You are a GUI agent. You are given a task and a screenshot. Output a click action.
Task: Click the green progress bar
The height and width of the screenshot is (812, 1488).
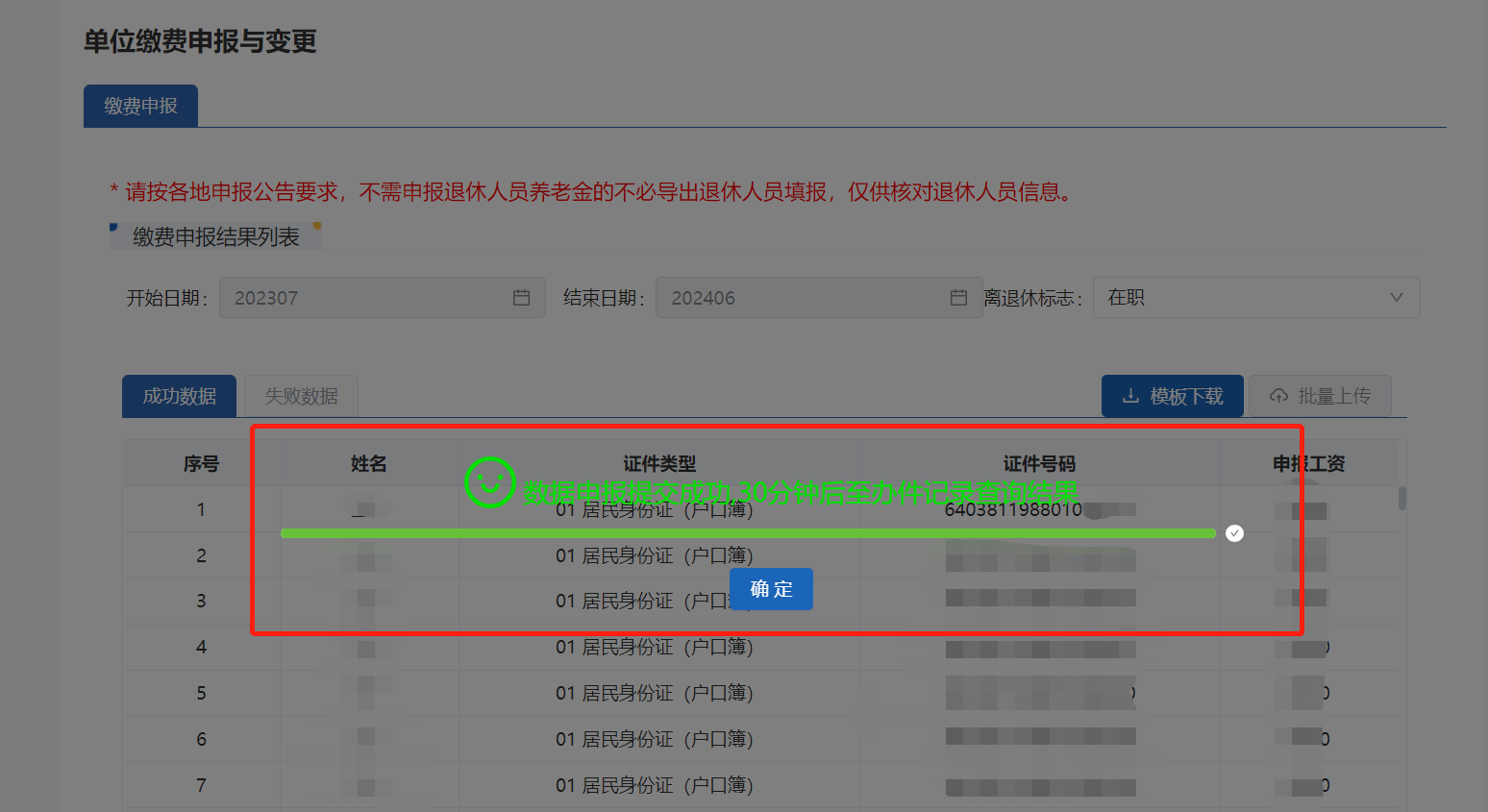point(748,533)
